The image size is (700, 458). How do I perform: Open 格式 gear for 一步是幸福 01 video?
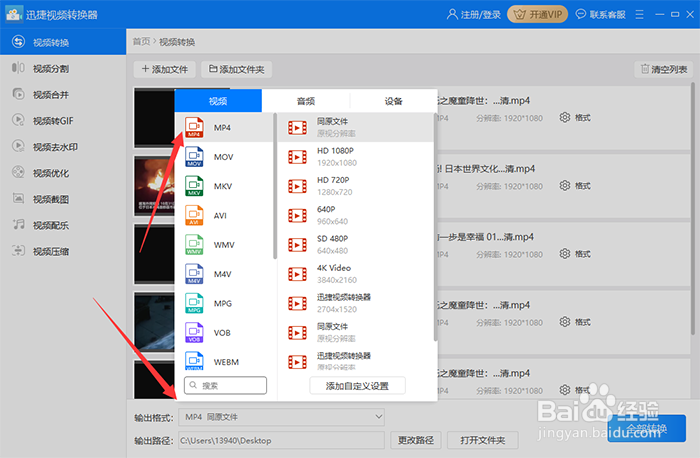pos(565,254)
